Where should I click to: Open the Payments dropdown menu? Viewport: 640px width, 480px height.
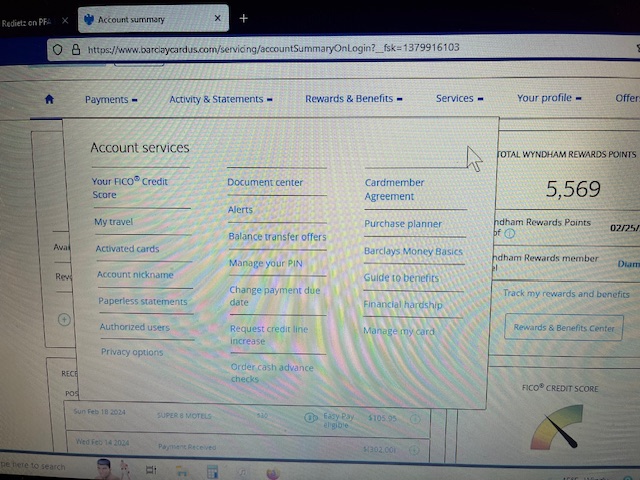pyautogui.click(x=111, y=100)
